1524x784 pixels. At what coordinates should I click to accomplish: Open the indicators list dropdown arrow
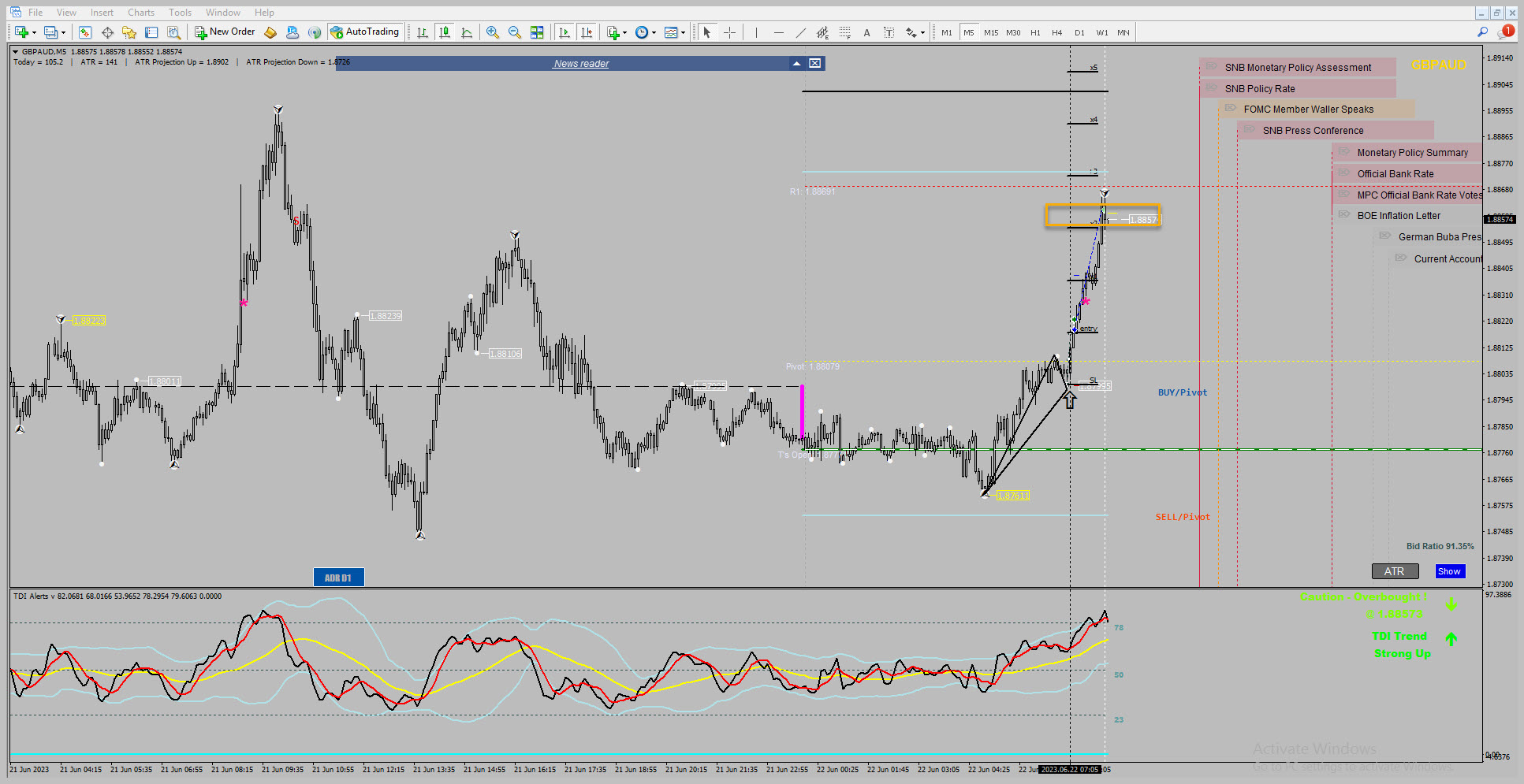(625, 33)
